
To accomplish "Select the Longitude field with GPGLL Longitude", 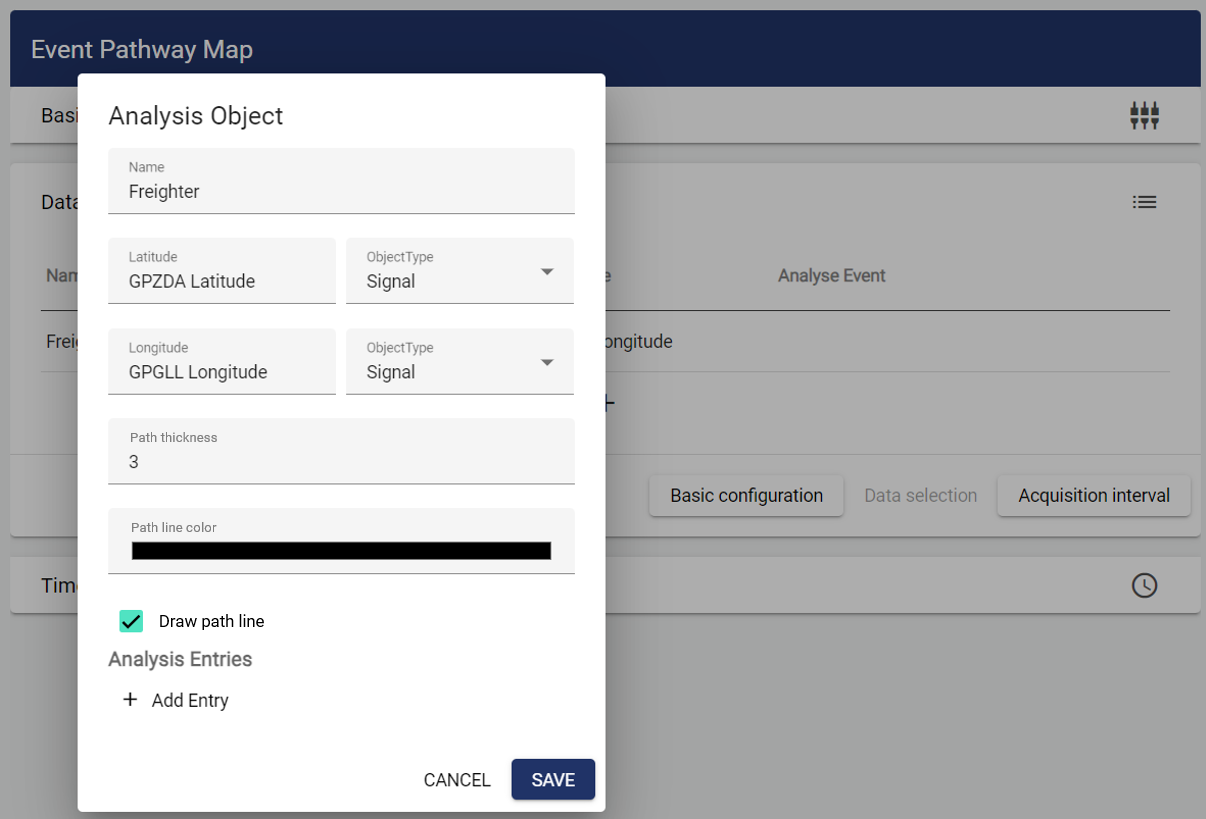I will click(222, 372).
